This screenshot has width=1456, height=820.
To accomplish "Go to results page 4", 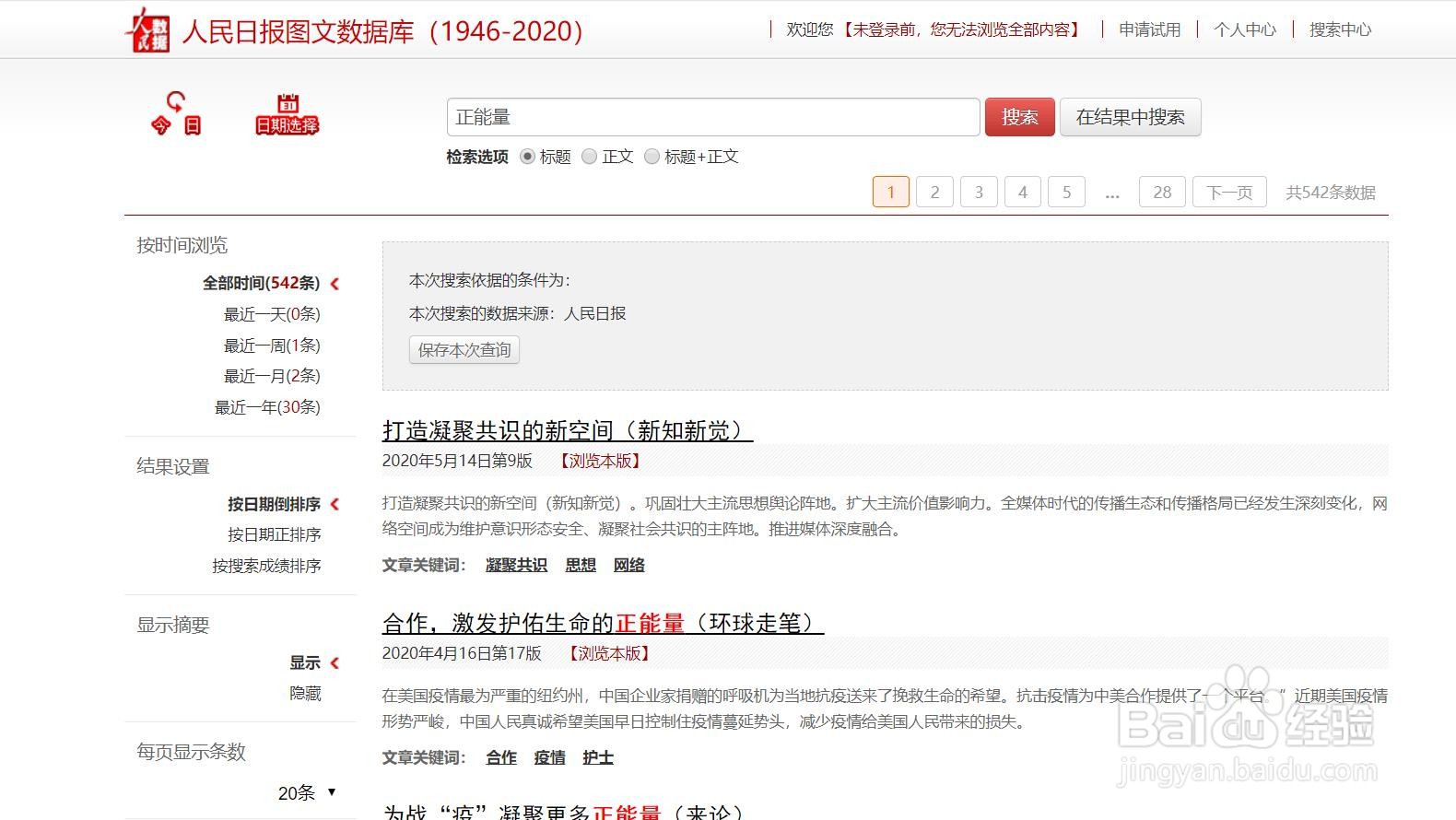I will coord(1023,192).
